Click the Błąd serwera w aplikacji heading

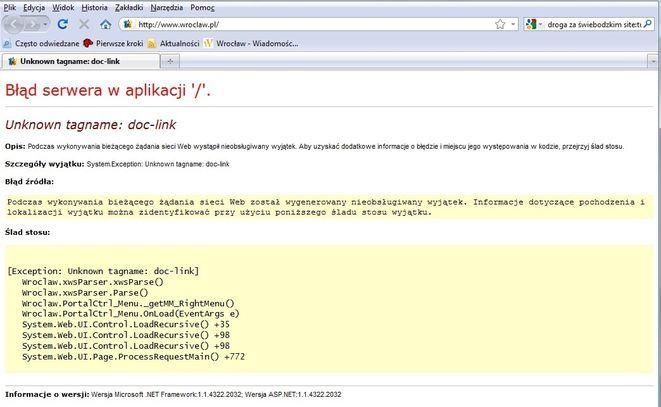click(x=108, y=90)
